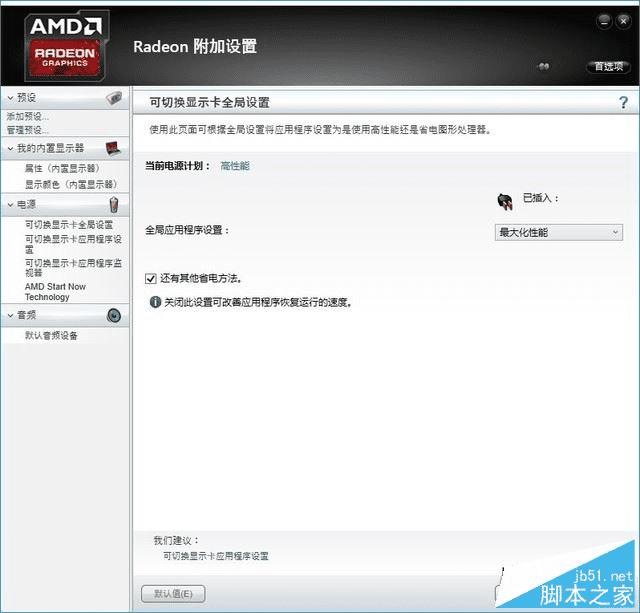Screen dimensions: 640x613
Task: Click the small pin icon left of 首选项
Action: click(543, 66)
